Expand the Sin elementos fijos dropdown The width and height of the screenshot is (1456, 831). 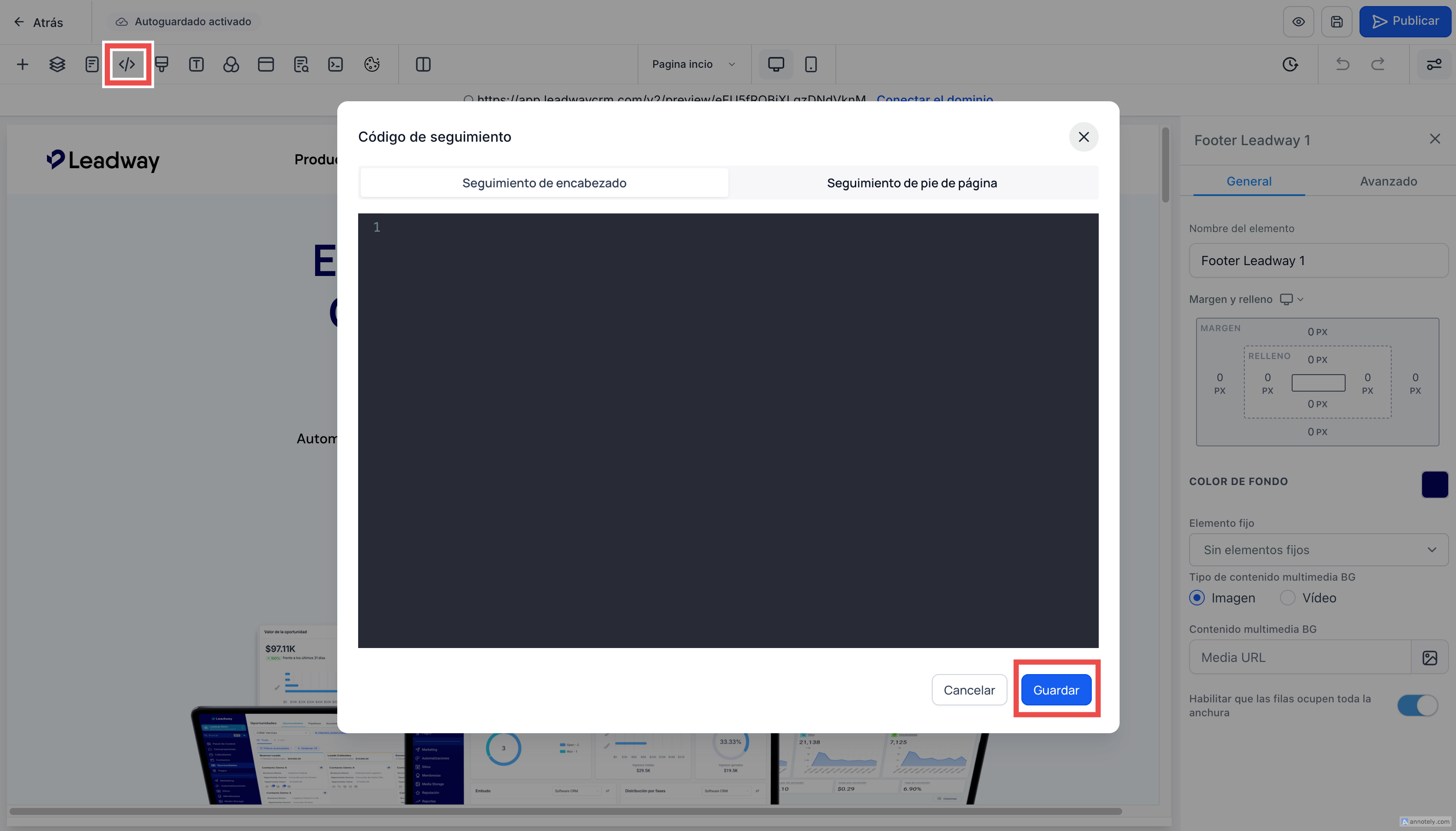[1318, 550]
